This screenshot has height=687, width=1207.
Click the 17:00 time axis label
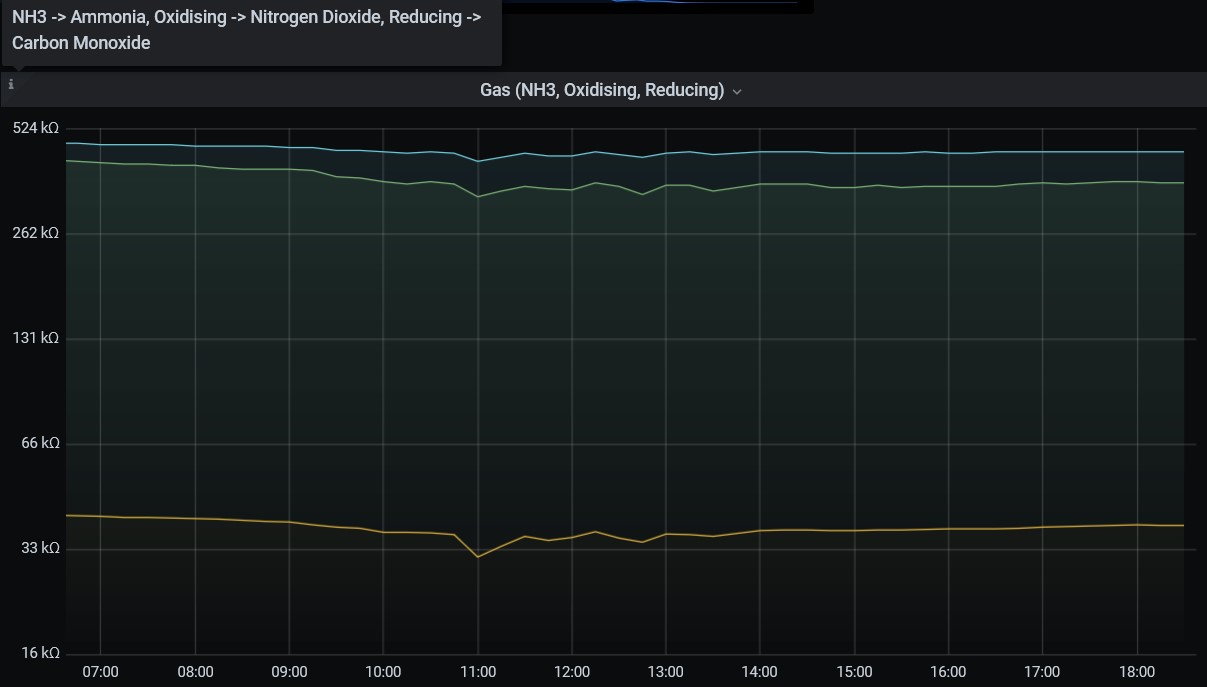(x=1042, y=672)
